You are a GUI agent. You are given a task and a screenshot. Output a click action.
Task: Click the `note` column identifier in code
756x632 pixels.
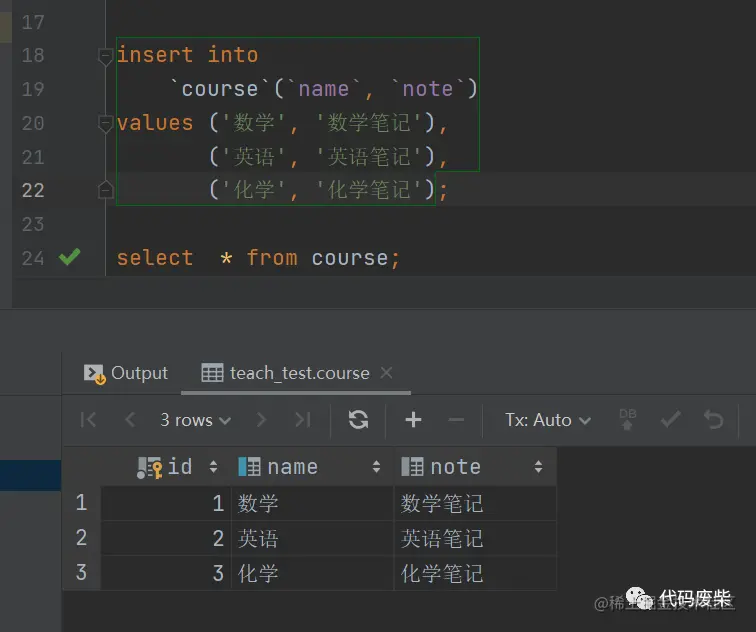[x=428, y=88]
